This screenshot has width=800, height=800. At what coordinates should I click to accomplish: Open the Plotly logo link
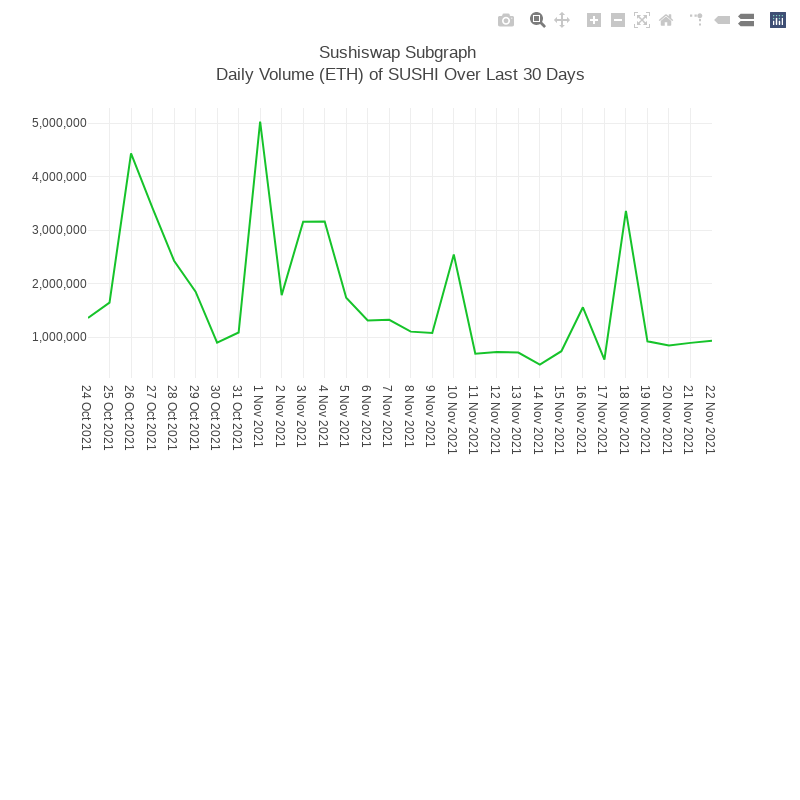point(778,20)
